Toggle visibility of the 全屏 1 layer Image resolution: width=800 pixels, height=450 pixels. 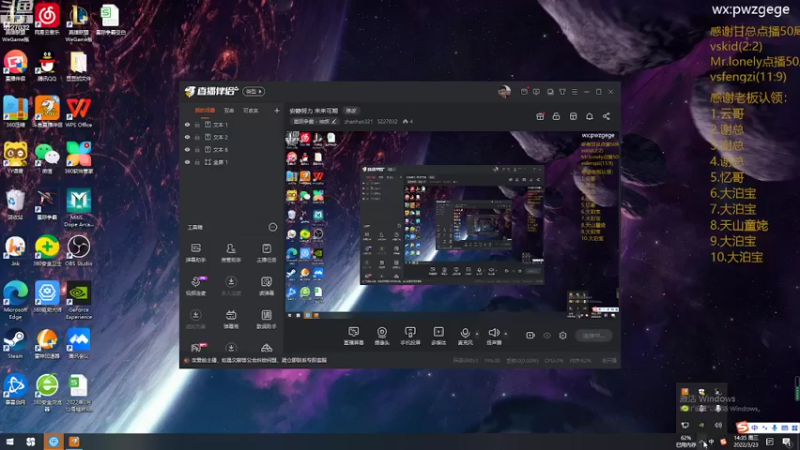click(x=187, y=162)
